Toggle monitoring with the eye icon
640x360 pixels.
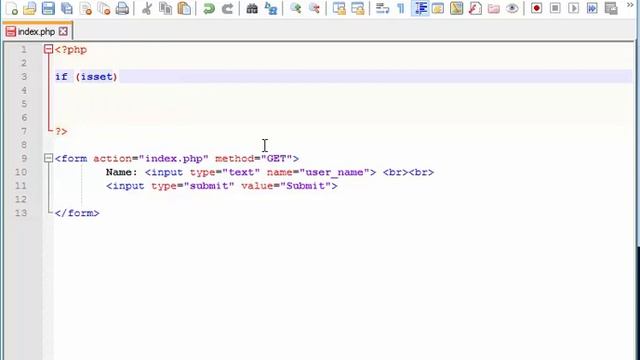512,8
